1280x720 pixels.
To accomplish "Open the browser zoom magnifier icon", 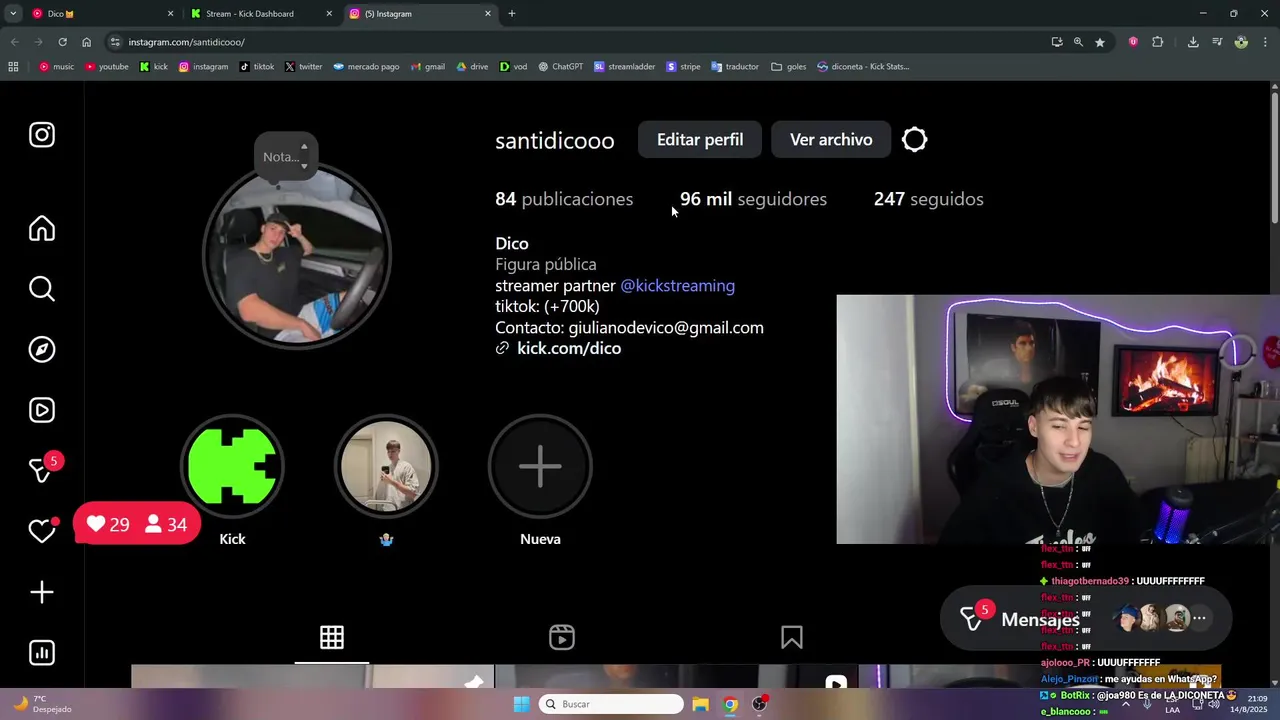I will [1078, 42].
